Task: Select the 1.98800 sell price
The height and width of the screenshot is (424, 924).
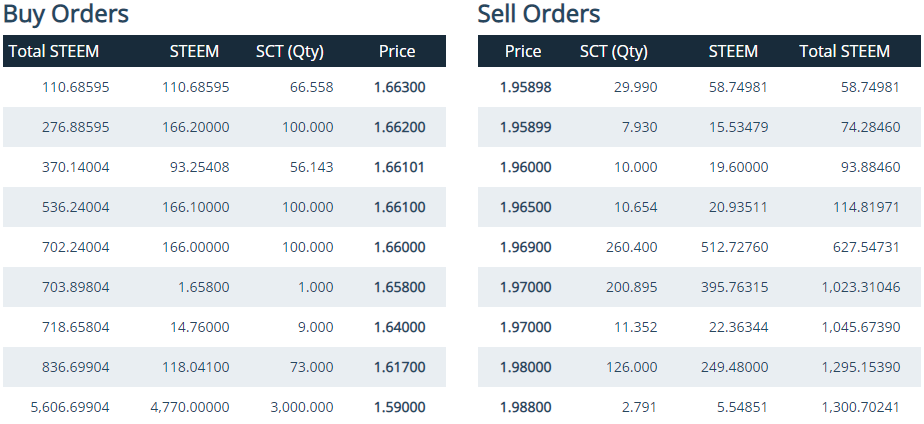Action: [526, 407]
